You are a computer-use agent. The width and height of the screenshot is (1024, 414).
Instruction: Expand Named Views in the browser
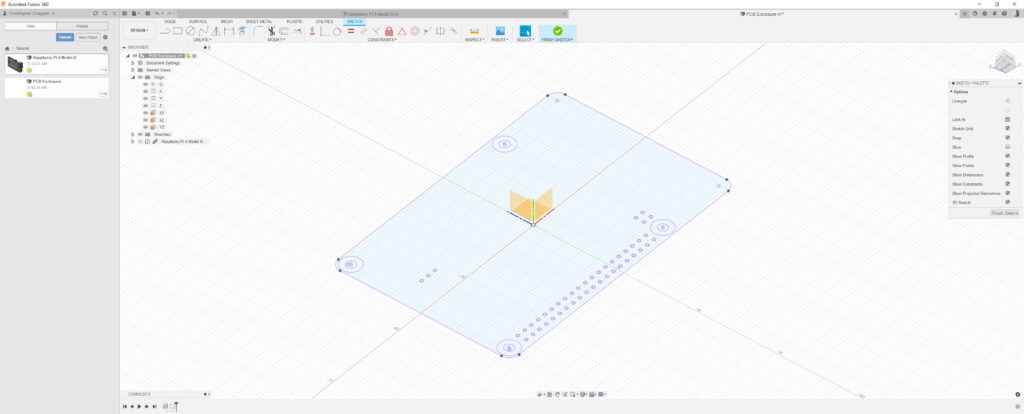(133, 70)
